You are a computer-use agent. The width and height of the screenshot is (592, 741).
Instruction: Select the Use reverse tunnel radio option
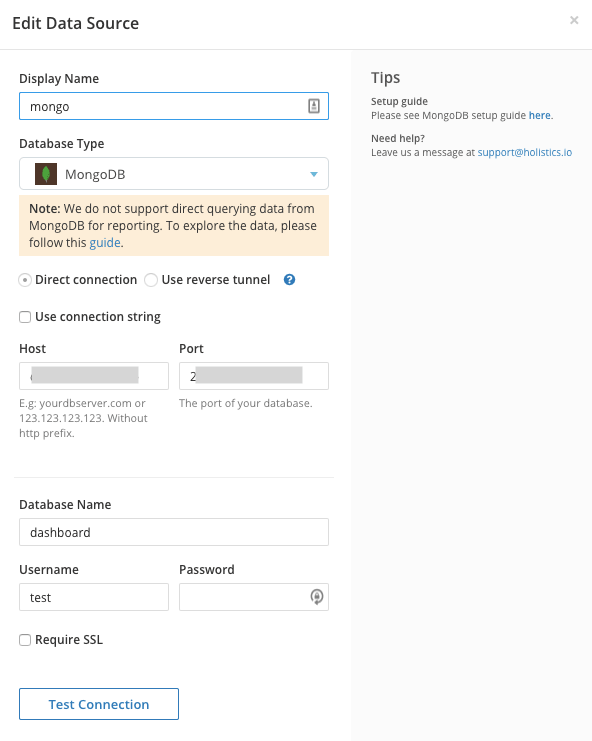pos(151,280)
